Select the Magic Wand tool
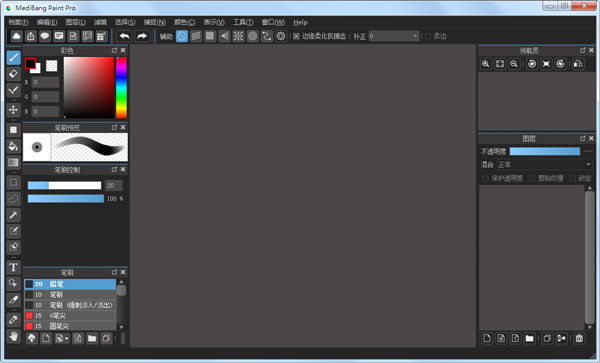Screen dimensions: 600x363 tap(13, 215)
